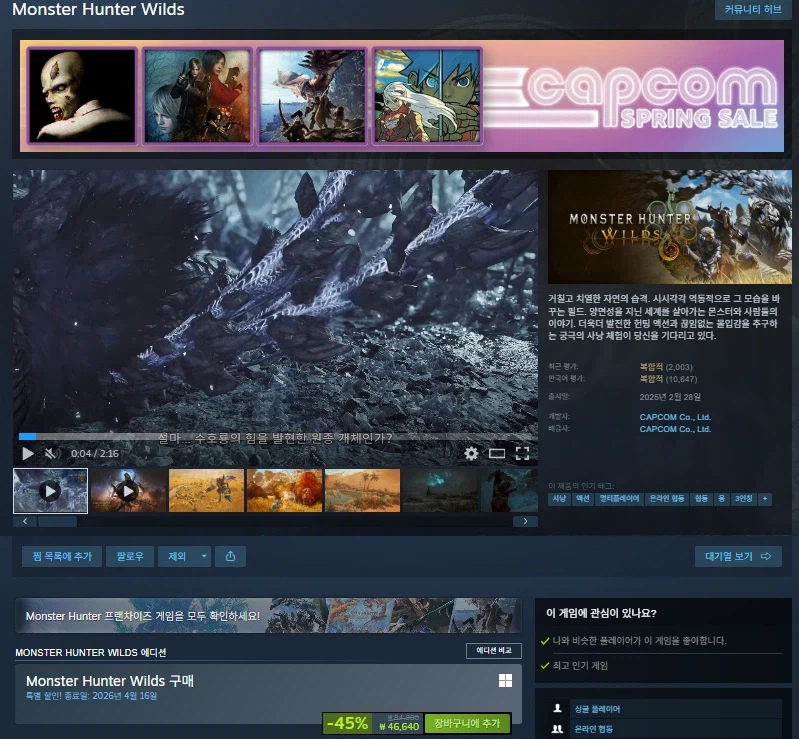This screenshot has height=739, width=799.
Task: Open video settings gear icon
Action: coord(471,453)
